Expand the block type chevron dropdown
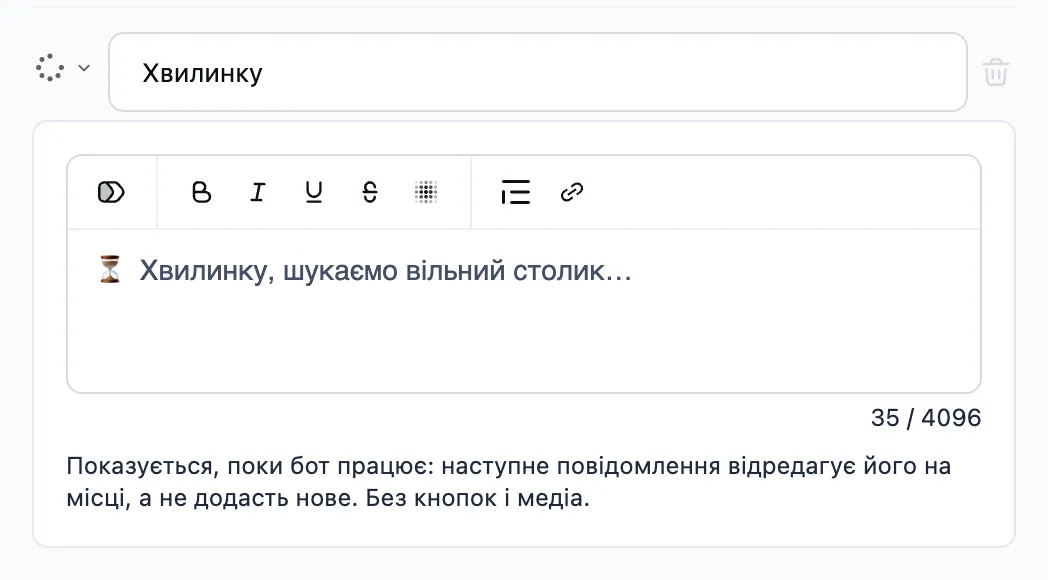This screenshot has height=580, width=1048. (84, 68)
